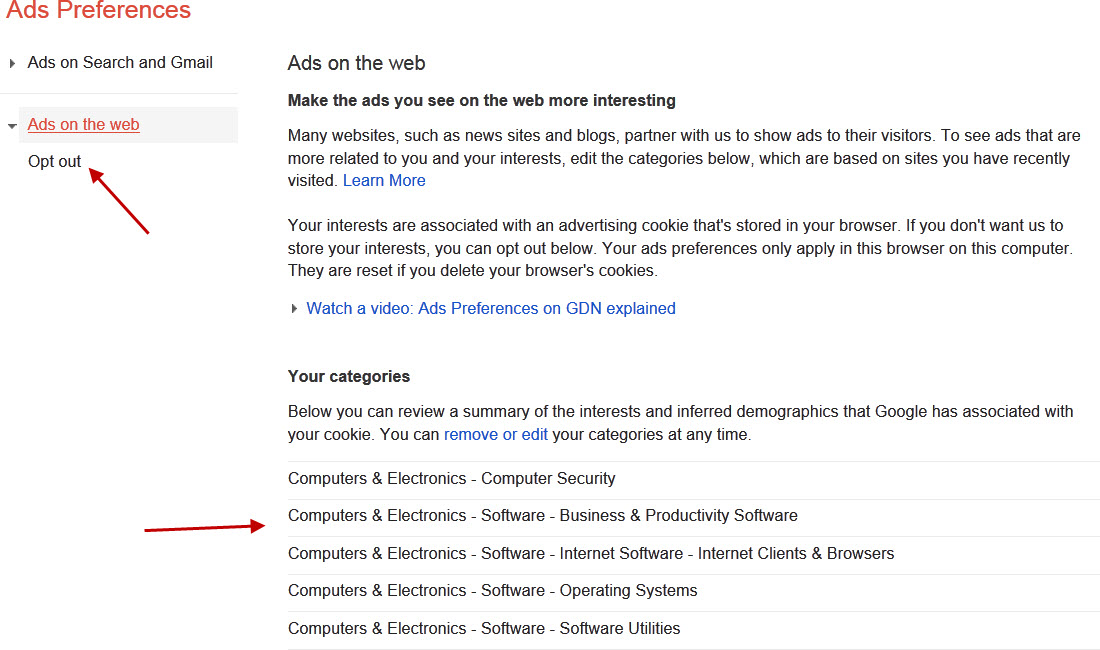Expand the Ads on Search and Gmail arrow

tap(12, 64)
